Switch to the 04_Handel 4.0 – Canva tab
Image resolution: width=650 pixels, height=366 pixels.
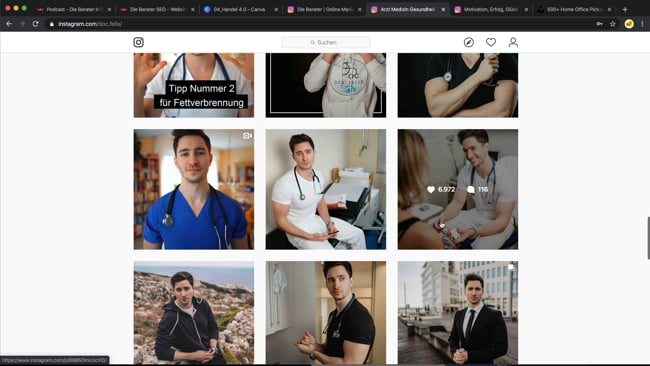(x=241, y=9)
